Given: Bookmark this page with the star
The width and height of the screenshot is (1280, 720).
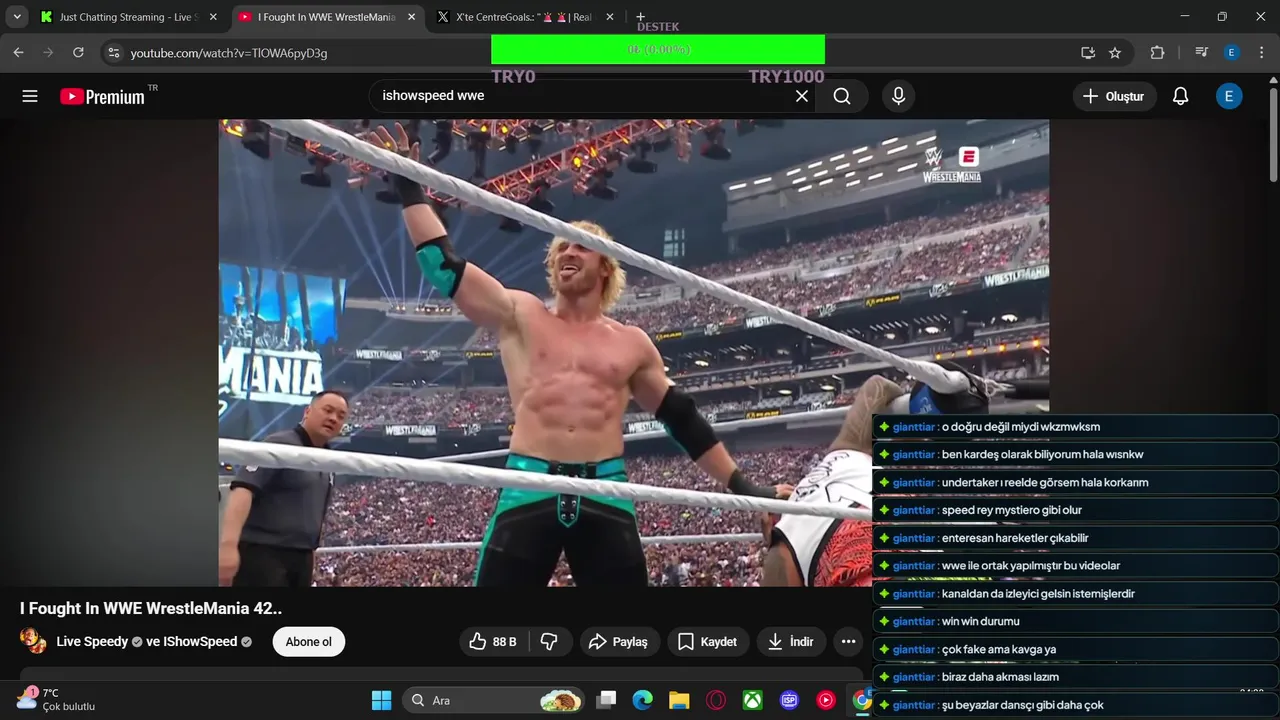Looking at the screenshot, I should (1115, 52).
